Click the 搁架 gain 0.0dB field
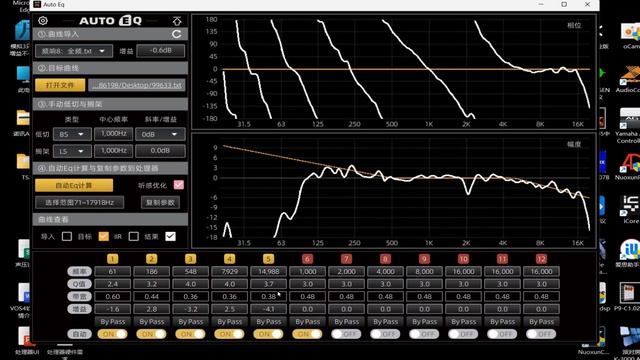 point(160,151)
